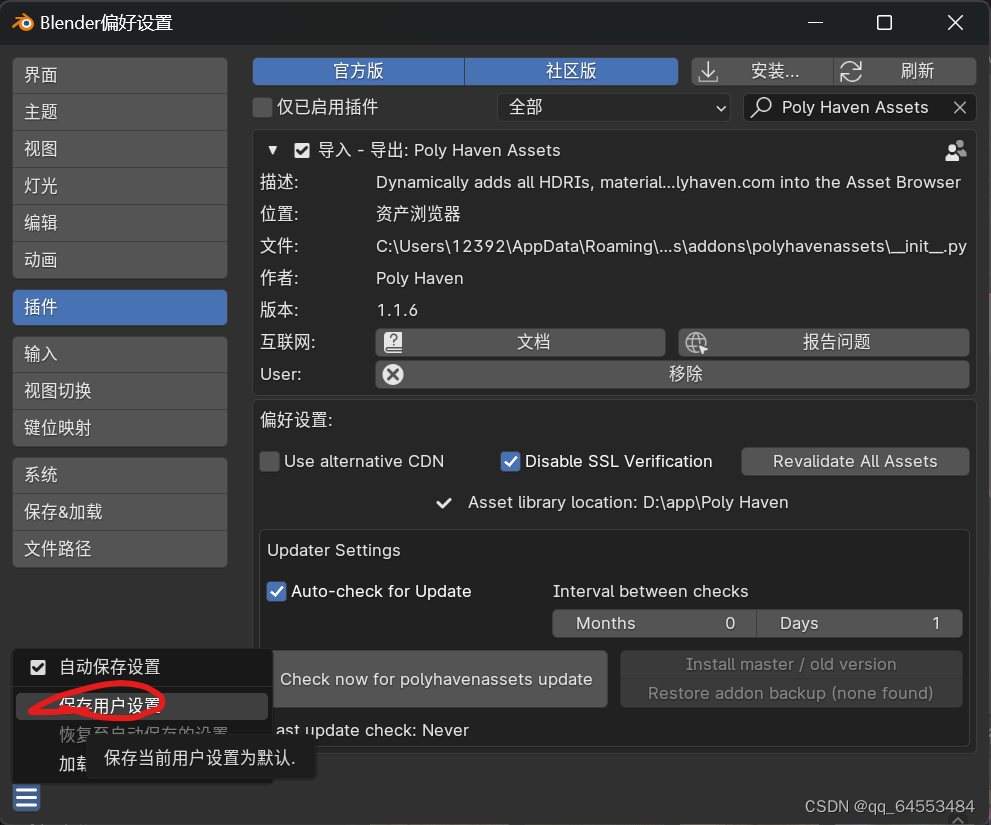Viewport: 991px width, 825px height.
Task: Click the install download arrow icon
Action: 708,71
